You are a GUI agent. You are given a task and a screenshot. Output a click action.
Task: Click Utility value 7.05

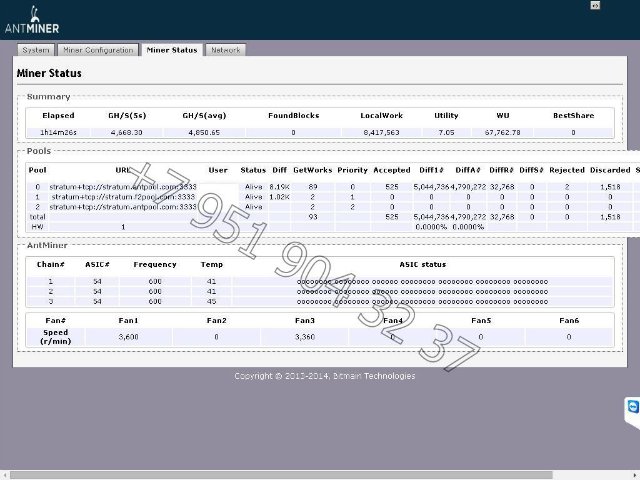tap(446, 132)
